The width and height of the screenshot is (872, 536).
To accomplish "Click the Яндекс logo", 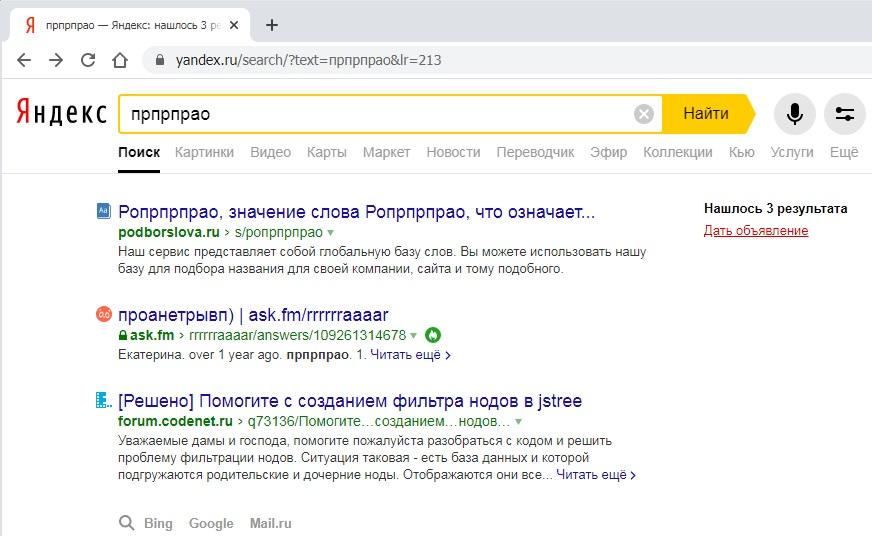I will tap(61, 112).
